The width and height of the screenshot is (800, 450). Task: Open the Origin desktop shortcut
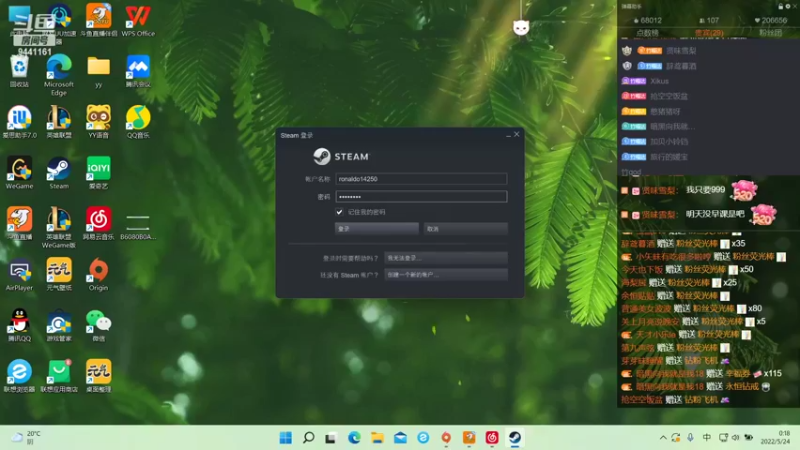click(98, 274)
